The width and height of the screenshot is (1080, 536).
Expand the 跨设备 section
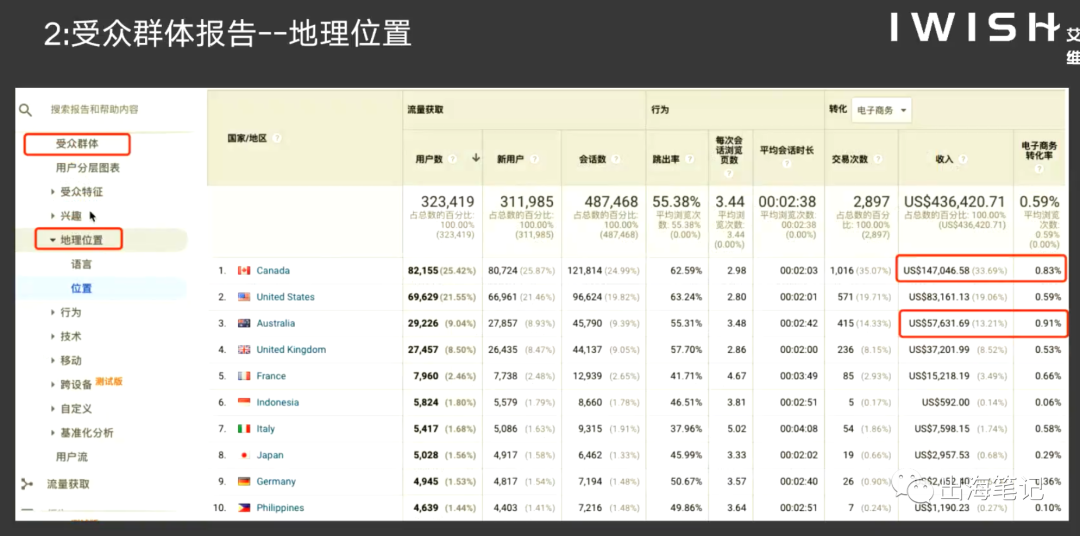tap(53, 384)
